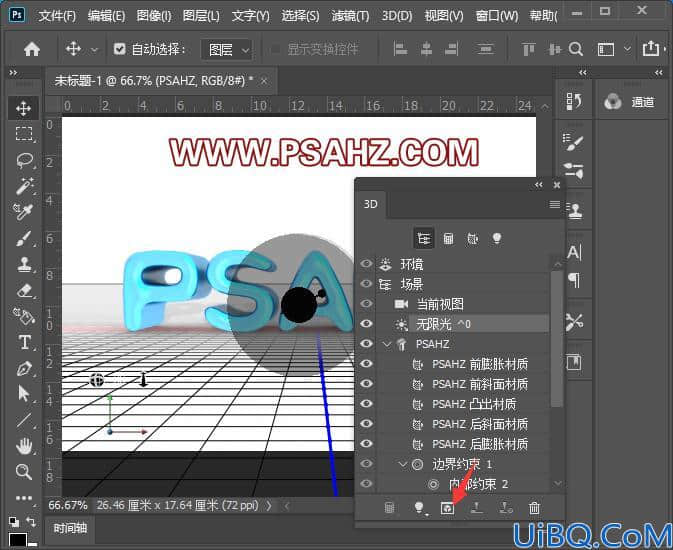Select the Zoom tool in toolbox

(x=24, y=472)
